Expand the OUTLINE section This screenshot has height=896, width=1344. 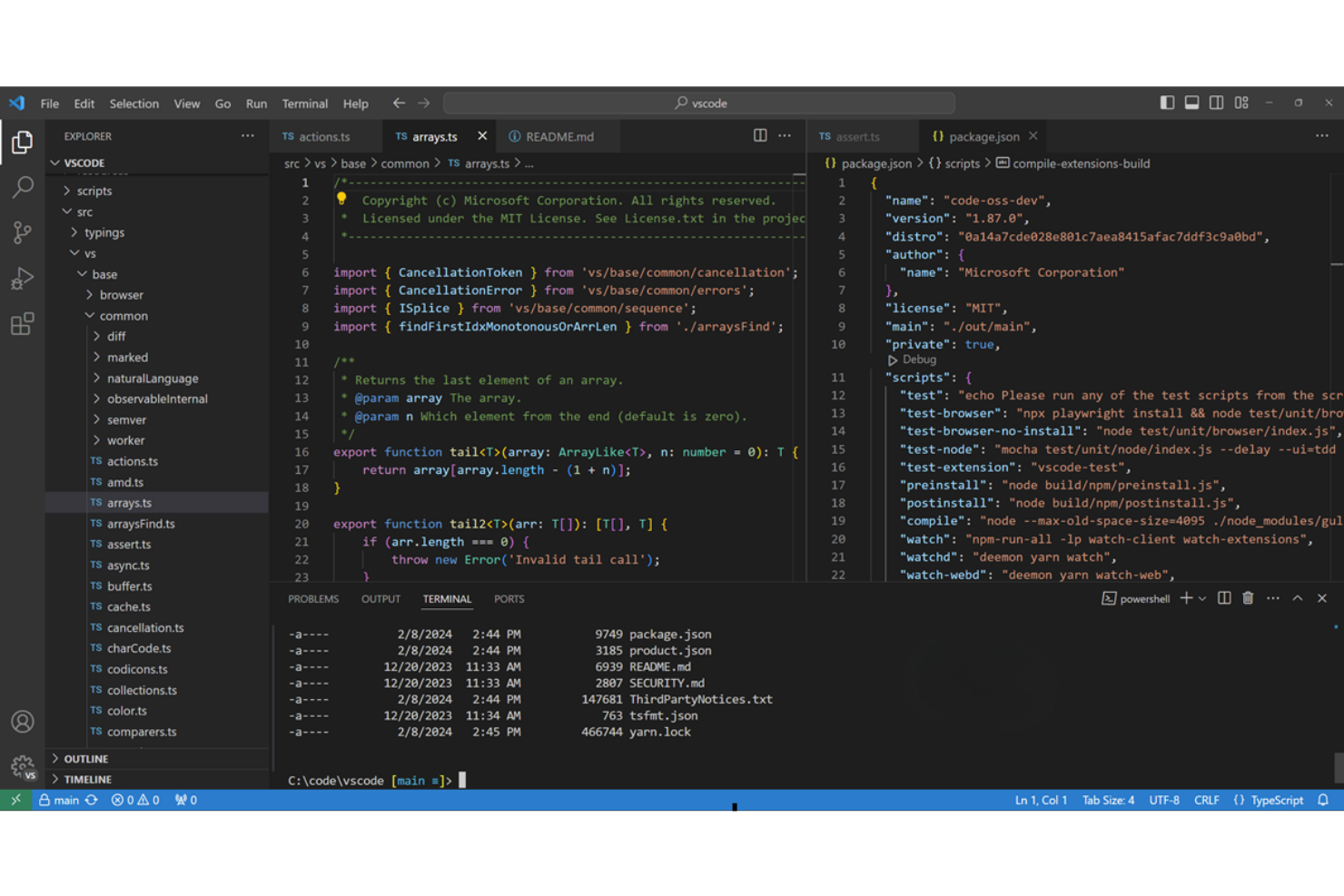[x=88, y=758]
